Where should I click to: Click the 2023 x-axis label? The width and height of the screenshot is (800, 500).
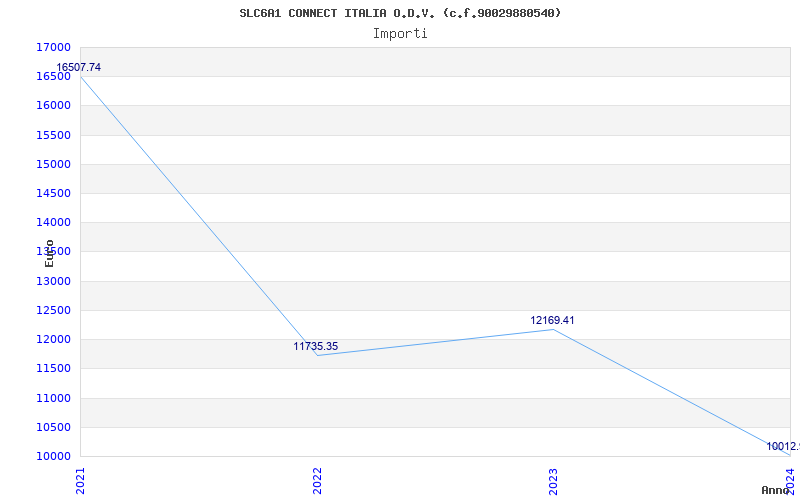click(554, 481)
